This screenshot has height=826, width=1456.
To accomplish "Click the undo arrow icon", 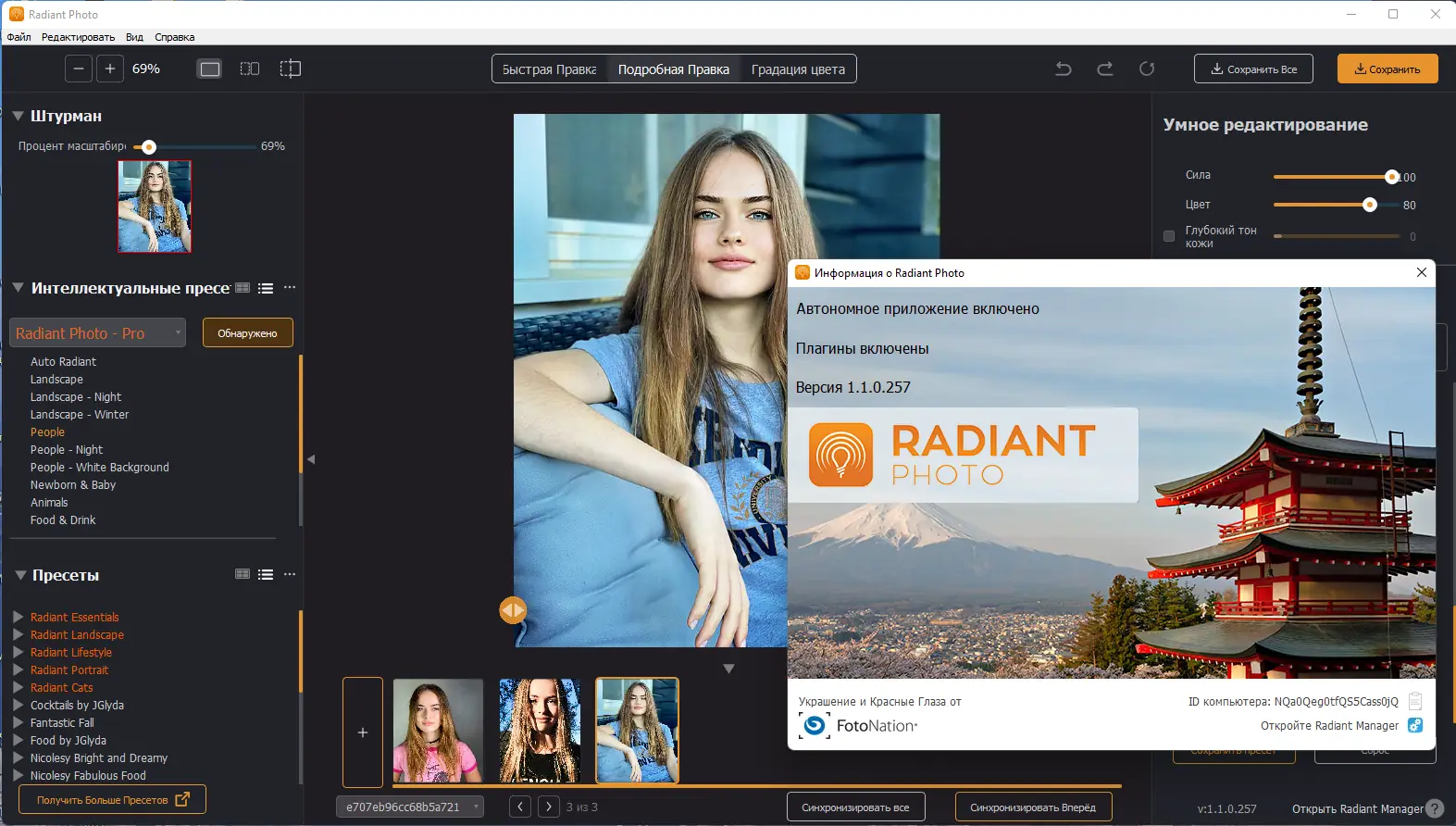I will pos(1064,69).
